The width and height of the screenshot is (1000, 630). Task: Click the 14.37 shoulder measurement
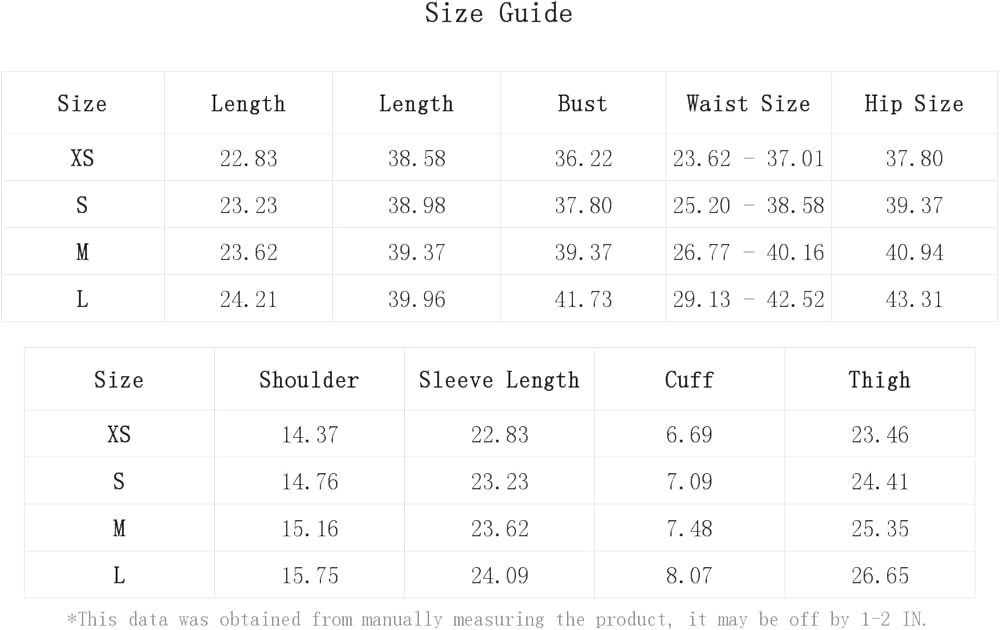click(310, 435)
